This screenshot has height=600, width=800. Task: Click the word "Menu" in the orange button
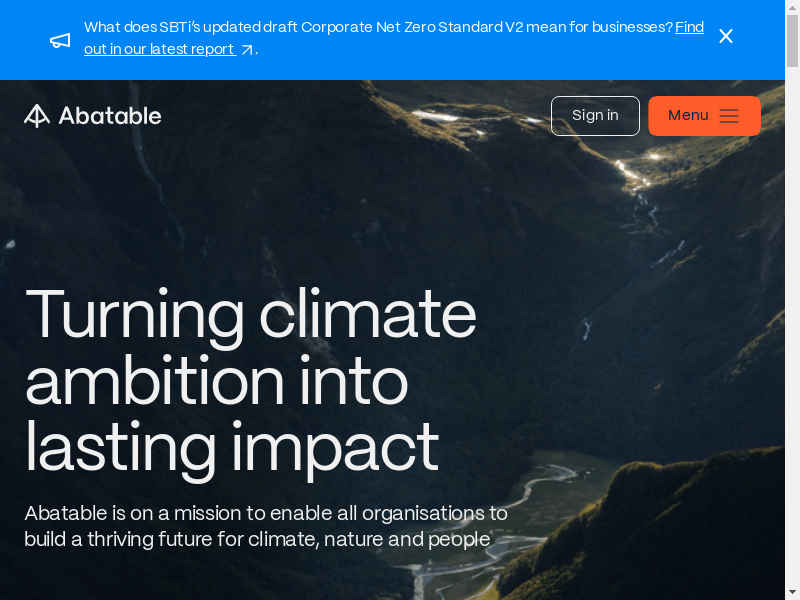(x=688, y=116)
